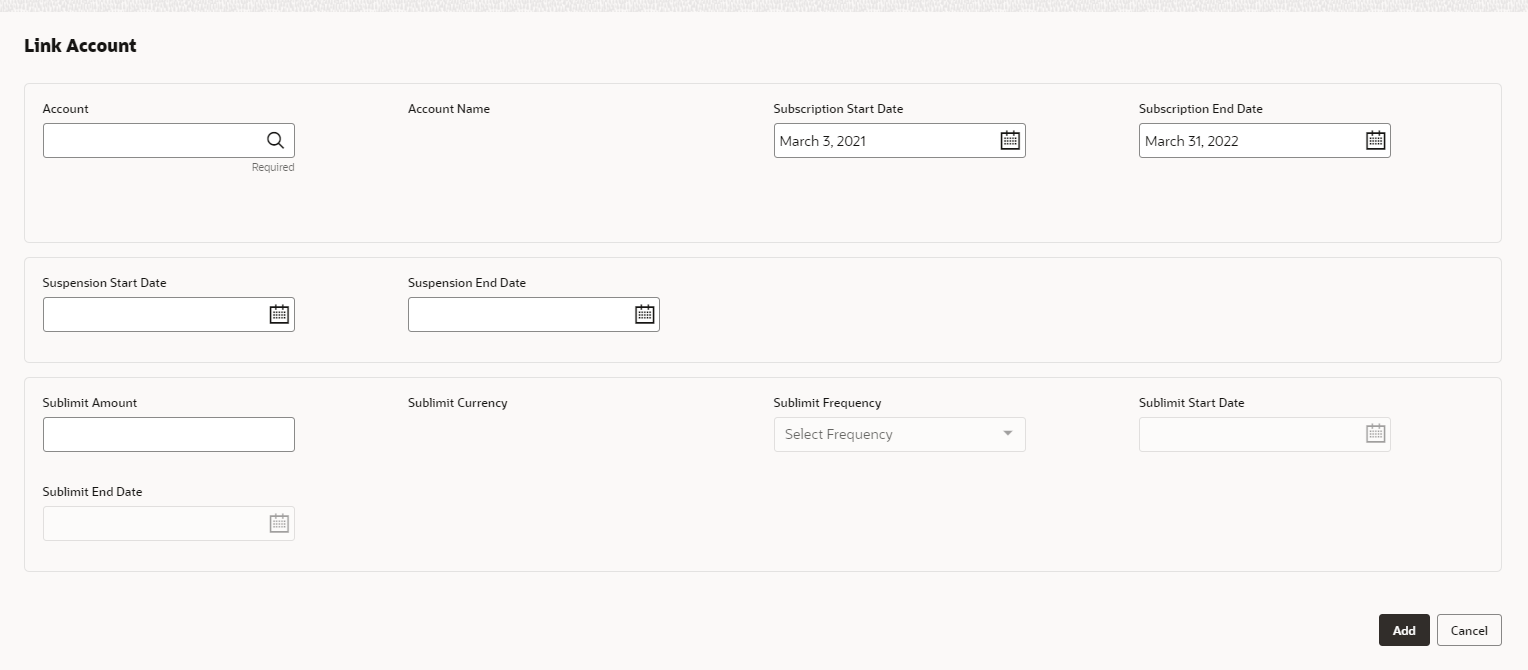Open the Suspension End Date calendar icon
This screenshot has width=1528, height=670.
click(x=644, y=314)
